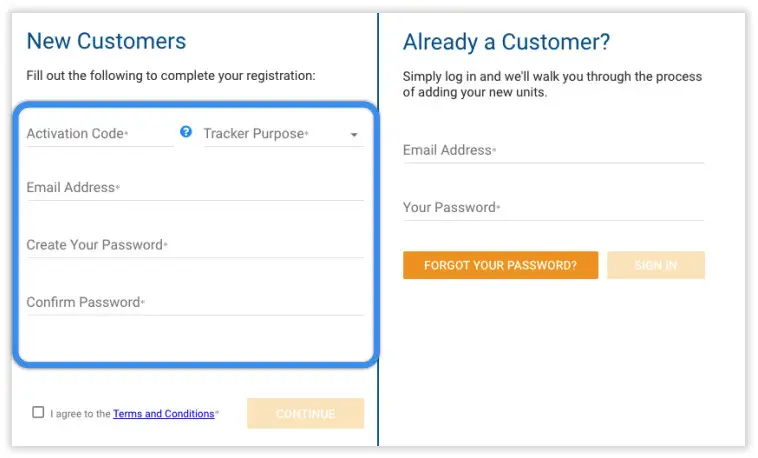Click the 'Fill out the following' instruction text
758x458 pixels.
click(x=170, y=76)
